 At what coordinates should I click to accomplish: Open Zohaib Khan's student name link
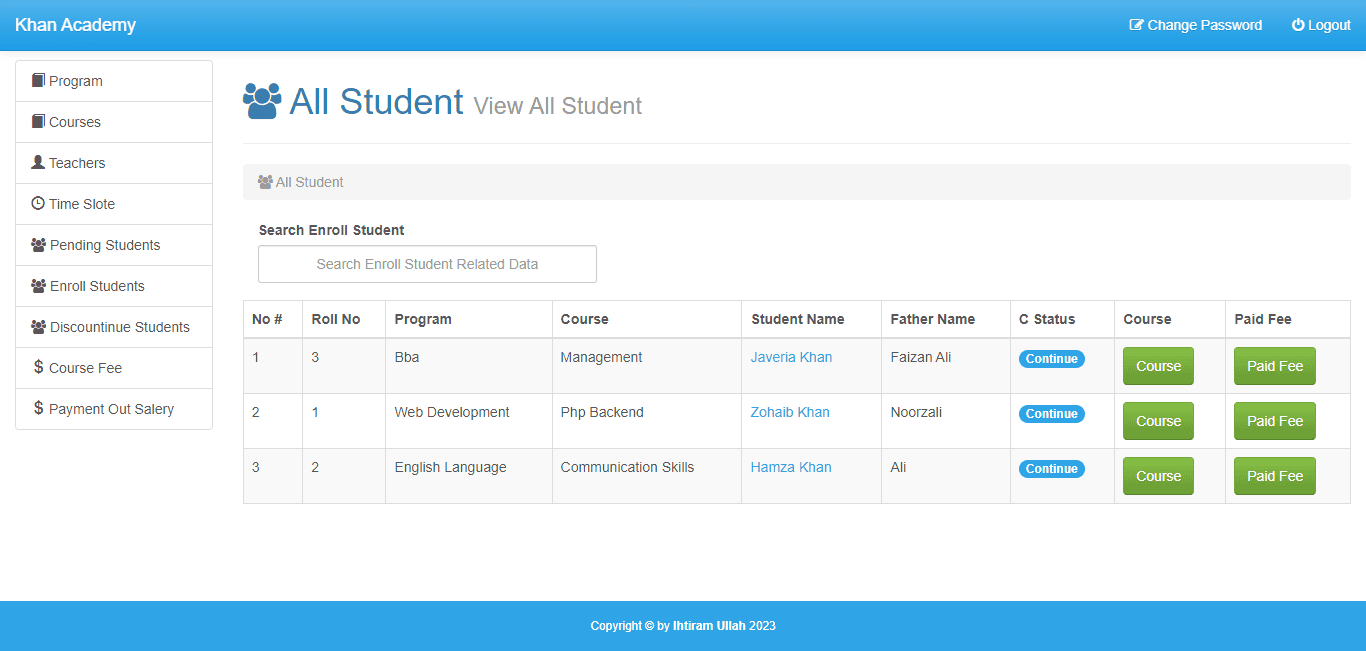[x=790, y=412]
